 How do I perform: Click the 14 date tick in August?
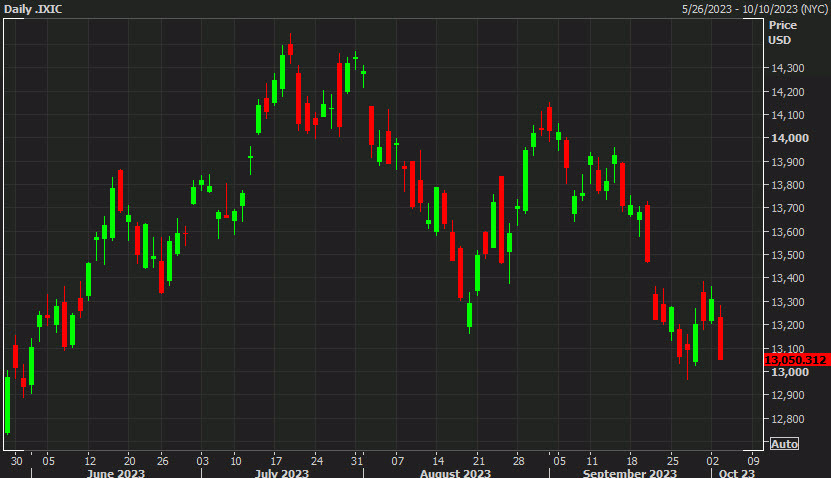pos(438,461)
